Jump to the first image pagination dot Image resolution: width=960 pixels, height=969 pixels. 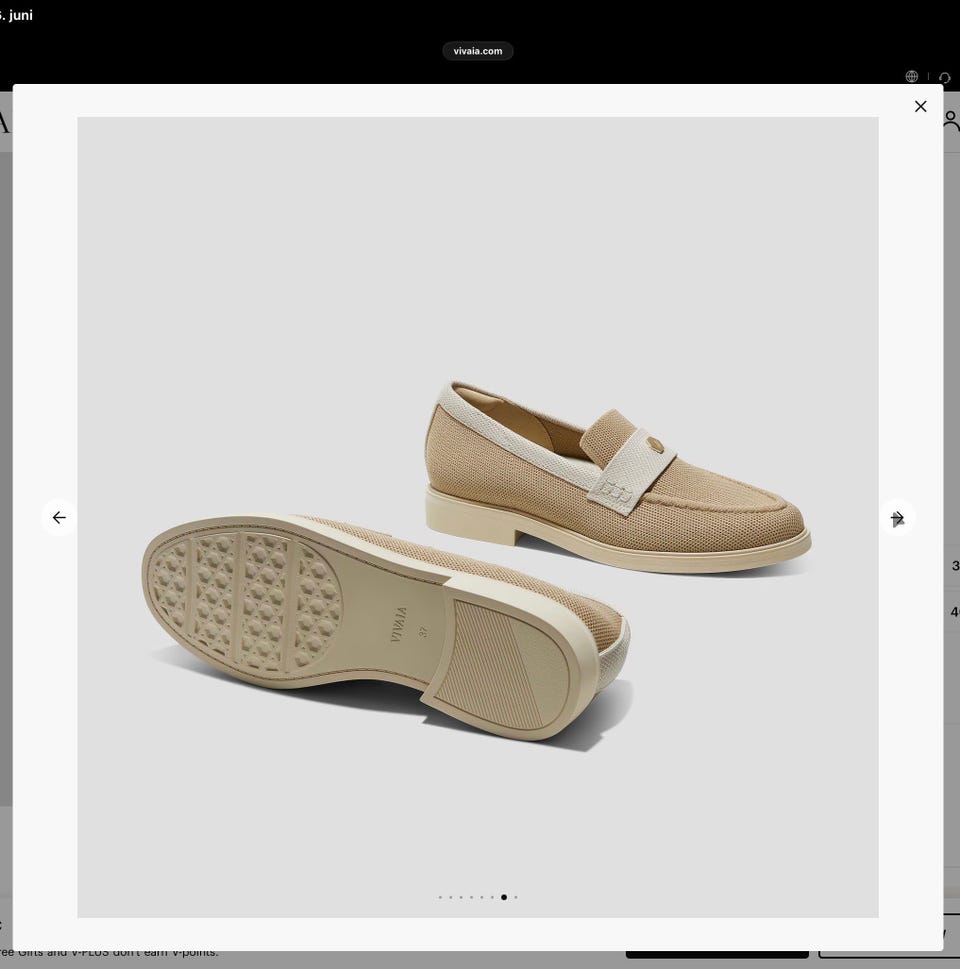click(x=440, y=897)
